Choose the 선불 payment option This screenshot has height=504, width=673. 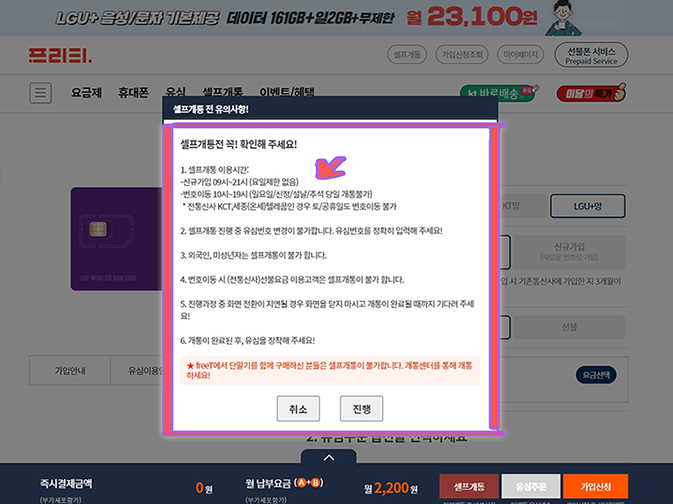pos(569,327)
